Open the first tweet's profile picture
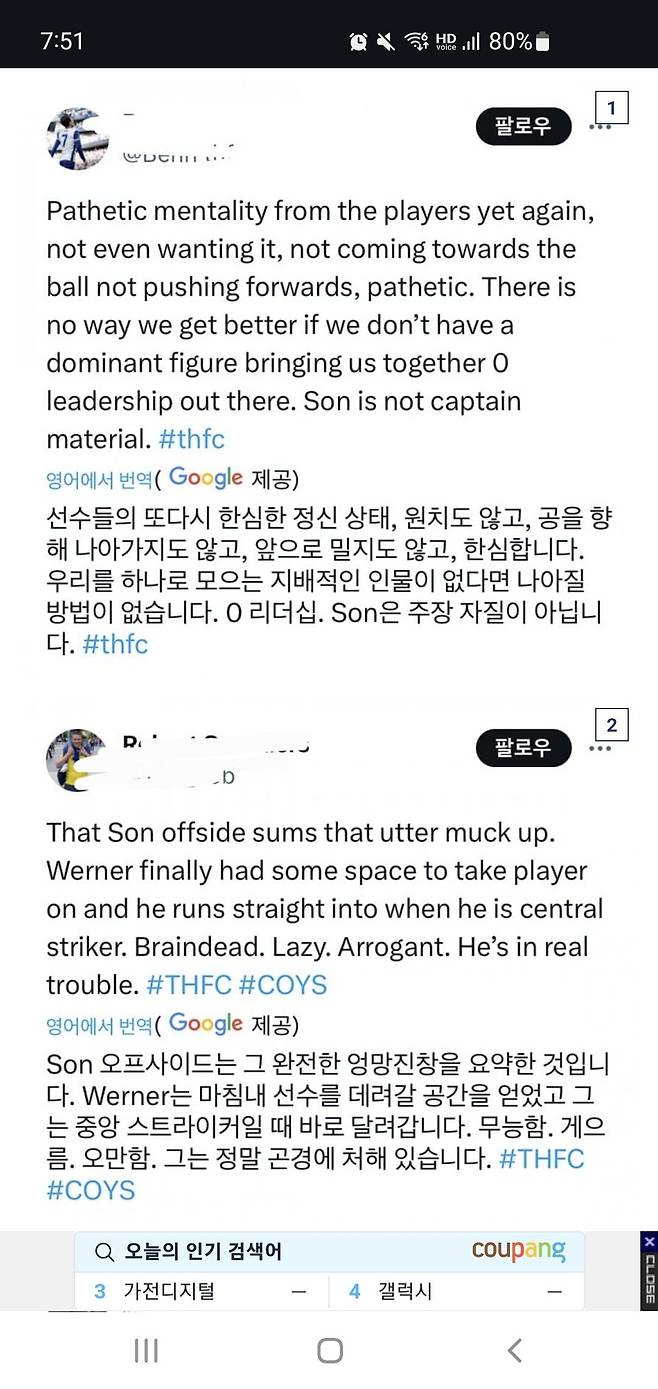The height and width of the screenshot is (1389, 658). point(79,133)
